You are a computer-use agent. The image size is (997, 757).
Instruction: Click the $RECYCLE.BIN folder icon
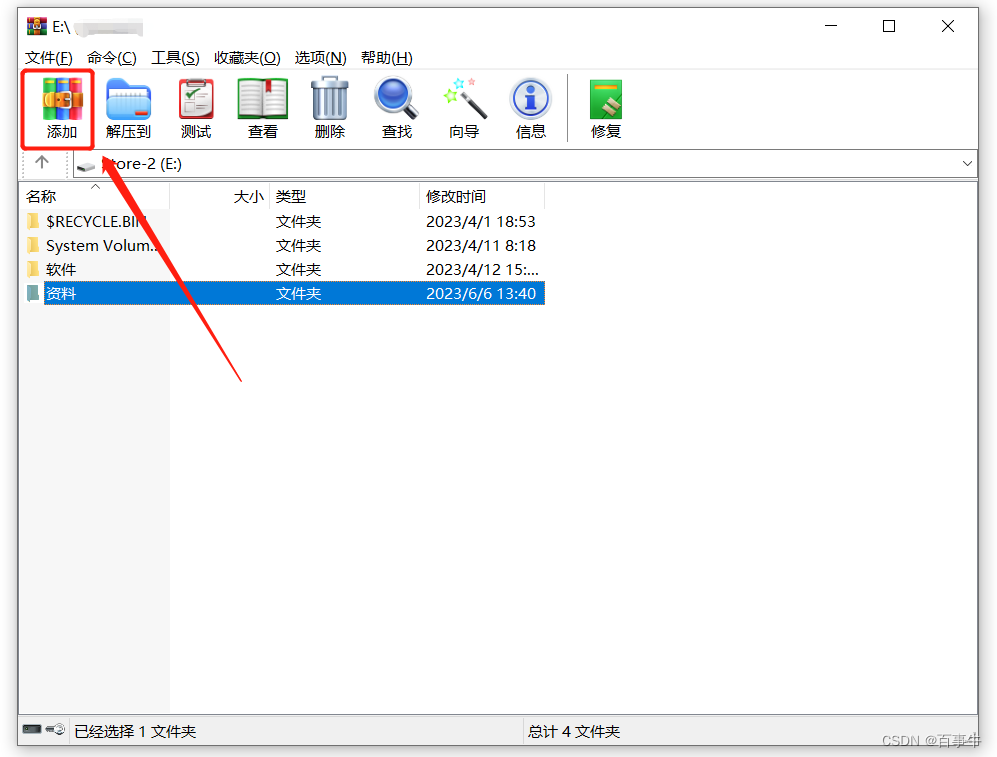(x=33, y=221)
